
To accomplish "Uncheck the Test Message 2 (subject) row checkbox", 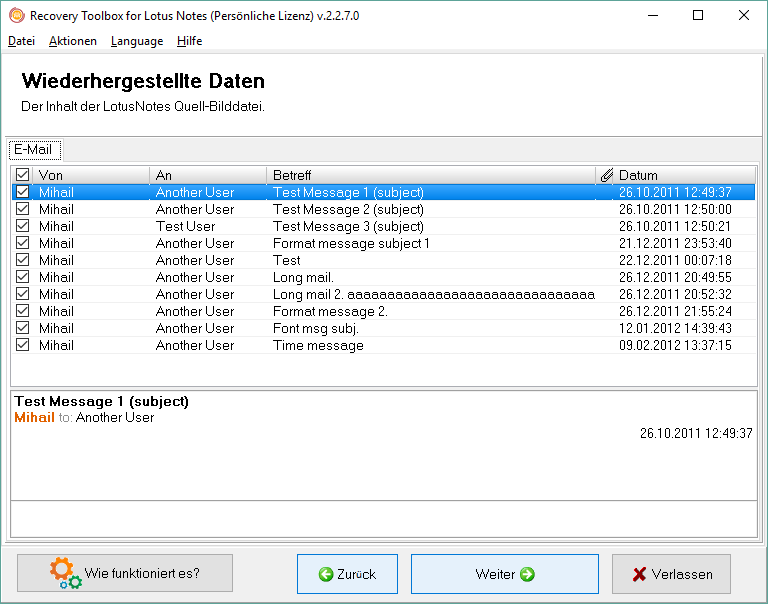I will (23, 209).
